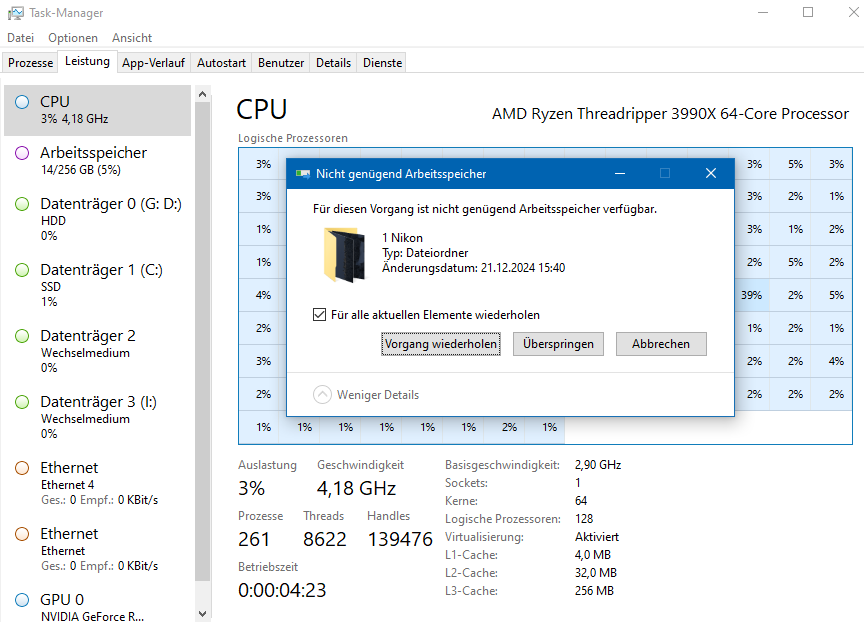
Task: Select the NVIDIA GeForce GPU 0 entry
Action: [97, 607]
